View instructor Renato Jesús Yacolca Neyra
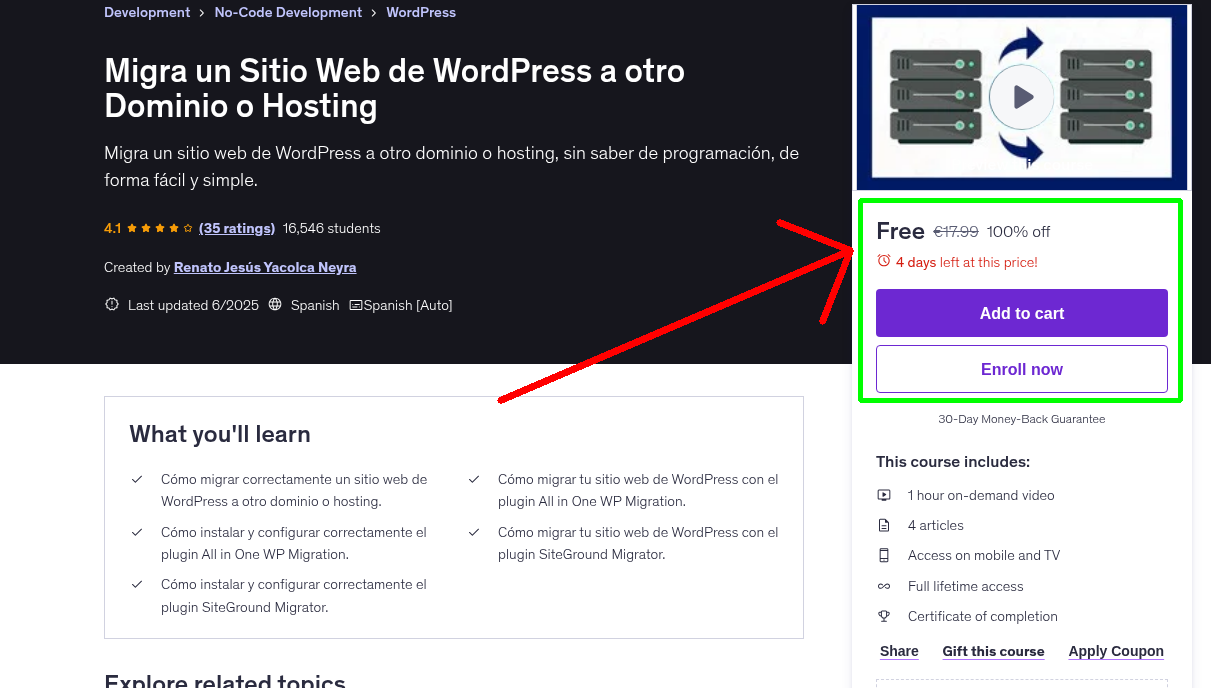 (x=264, y=267)
